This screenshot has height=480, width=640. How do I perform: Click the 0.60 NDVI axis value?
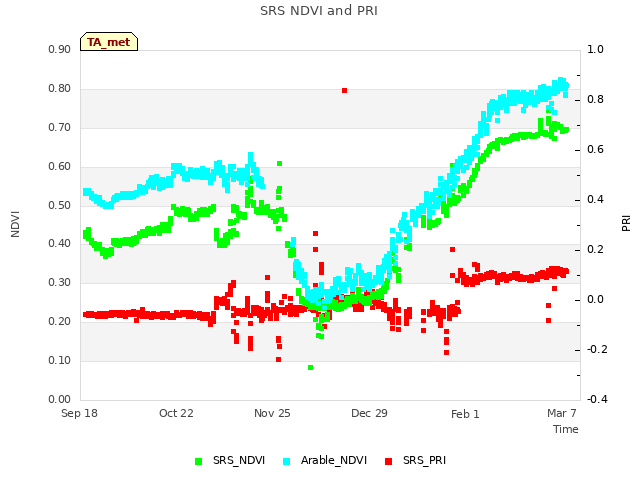pyautogui.click(x=60, y=167)
